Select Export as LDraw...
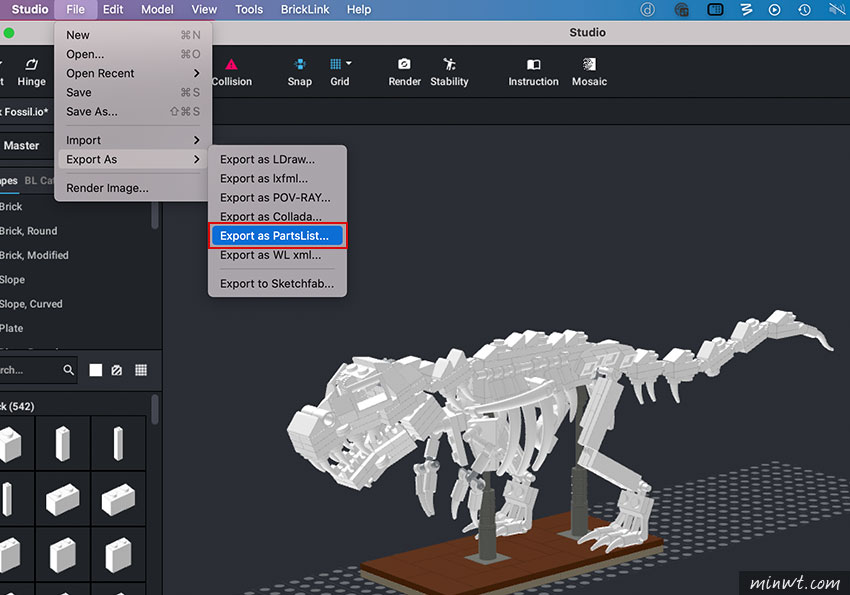 click(277, 159)
